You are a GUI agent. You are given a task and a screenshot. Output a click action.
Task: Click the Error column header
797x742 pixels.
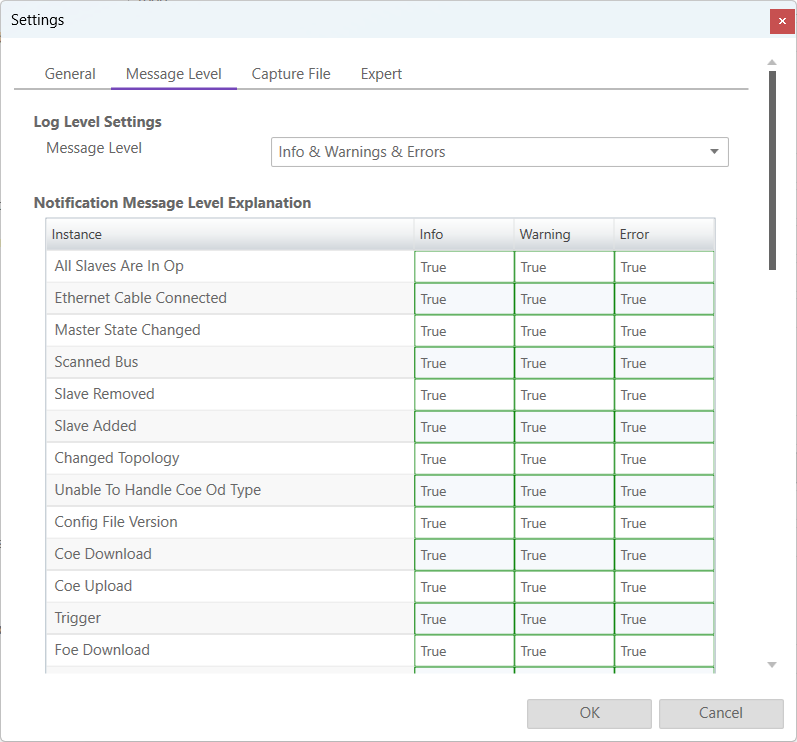664,234
